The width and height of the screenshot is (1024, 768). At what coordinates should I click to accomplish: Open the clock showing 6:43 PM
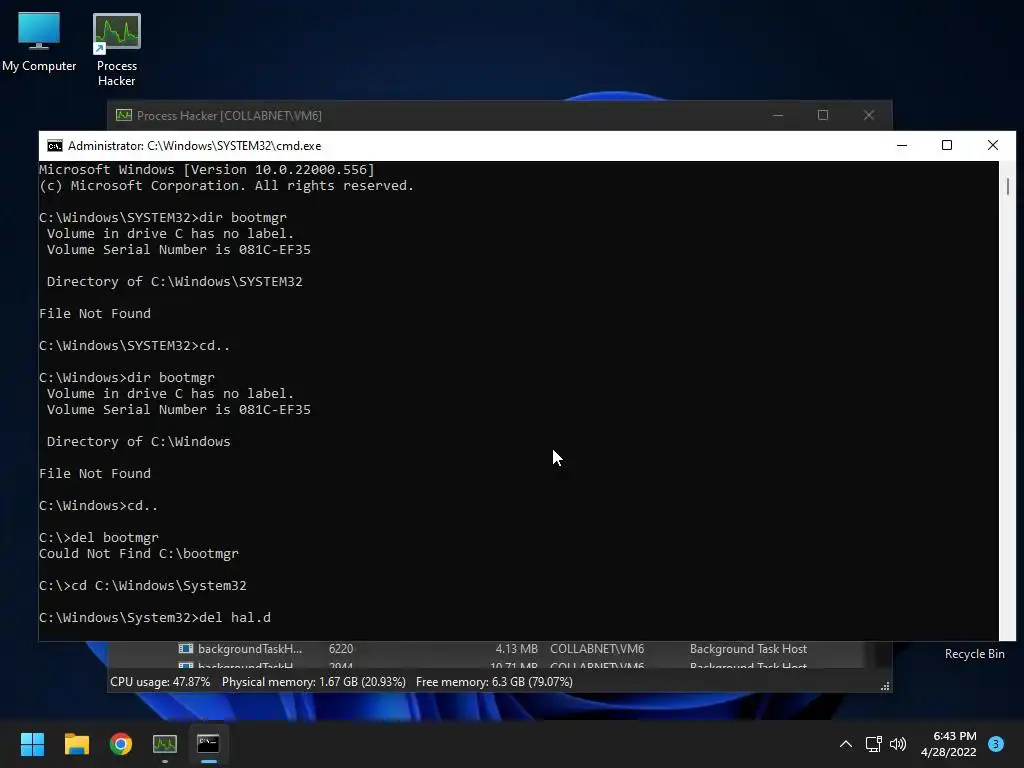coord(948,744)
